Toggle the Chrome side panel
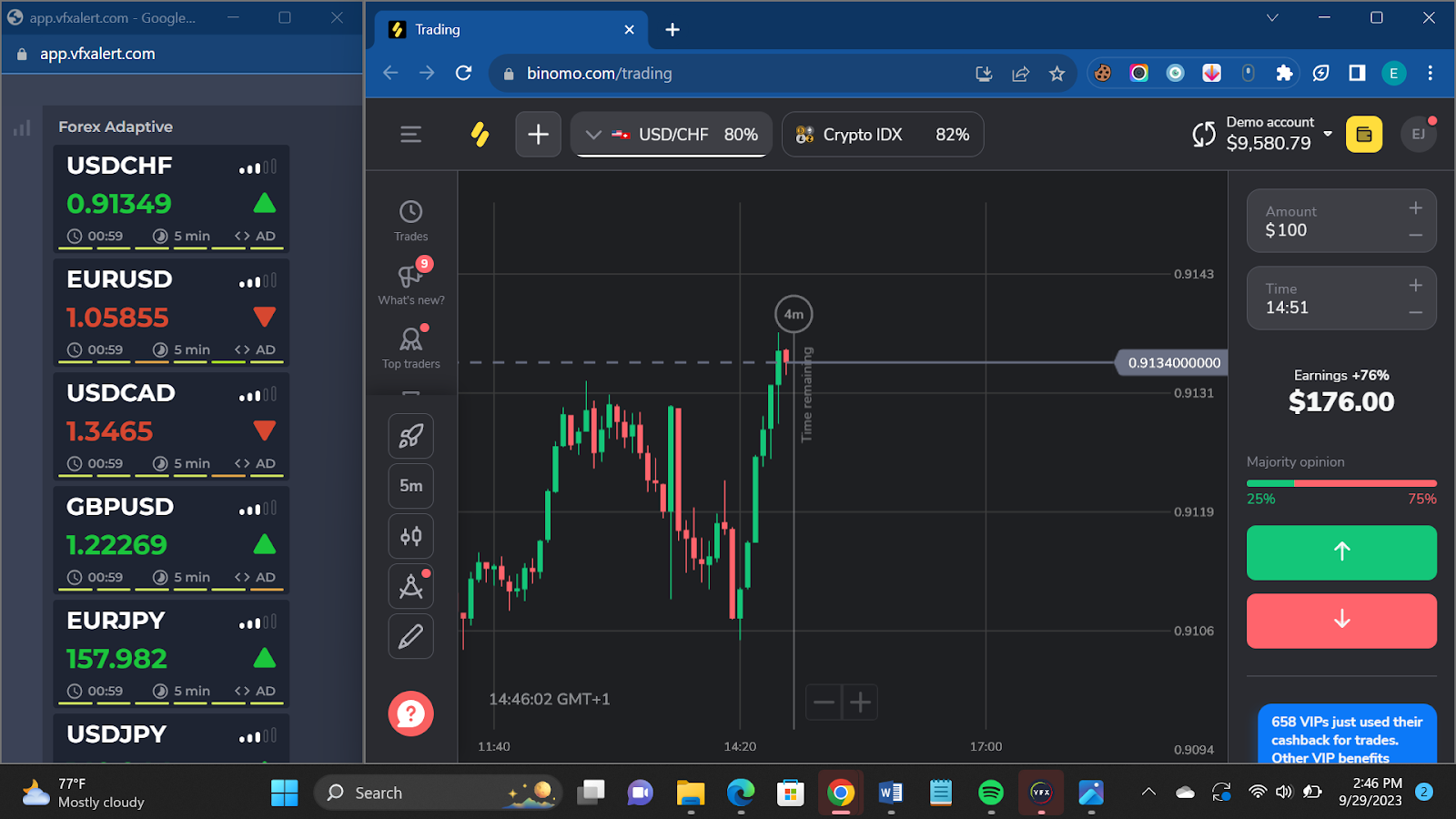The height and width of the screenshot is (819, 1456). pos(1357,74)
